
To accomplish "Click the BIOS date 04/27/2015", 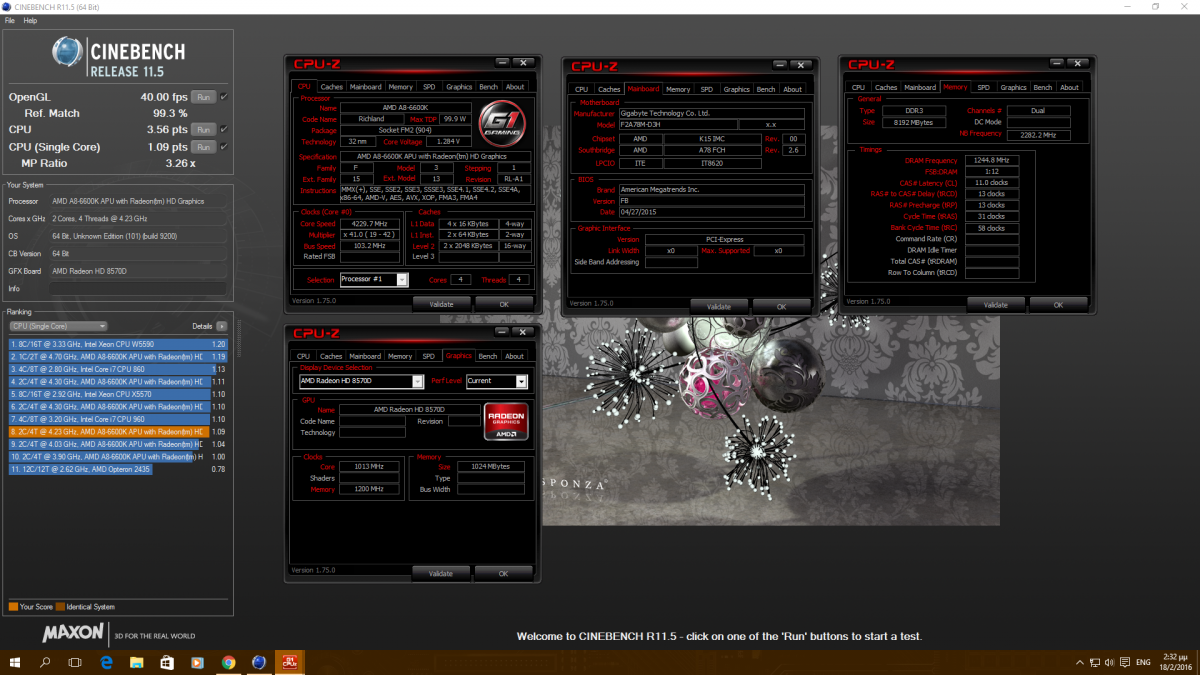I will pos(711,211).
